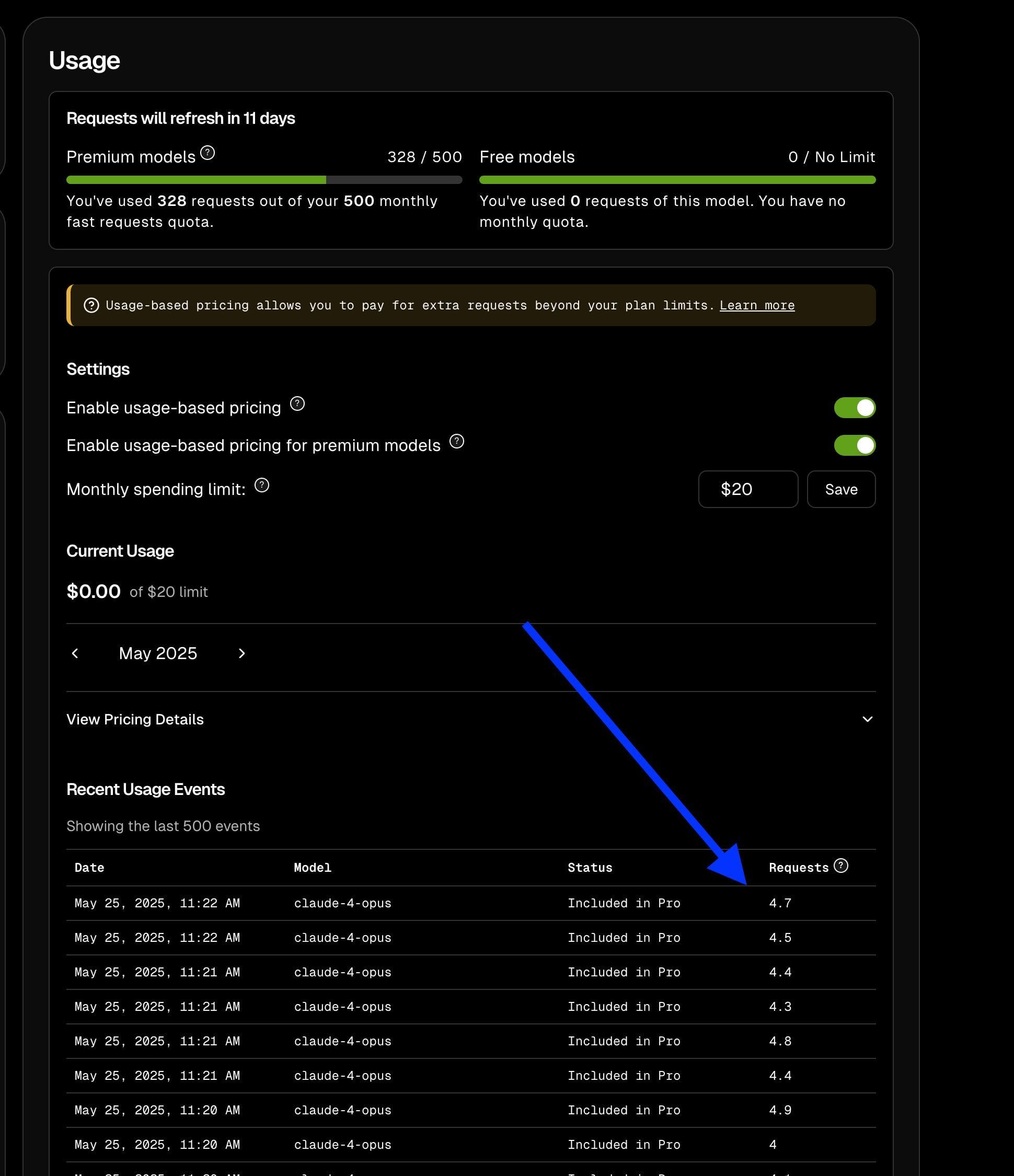
Task: Expand View Pricing Details section
Action: [135, 719]
